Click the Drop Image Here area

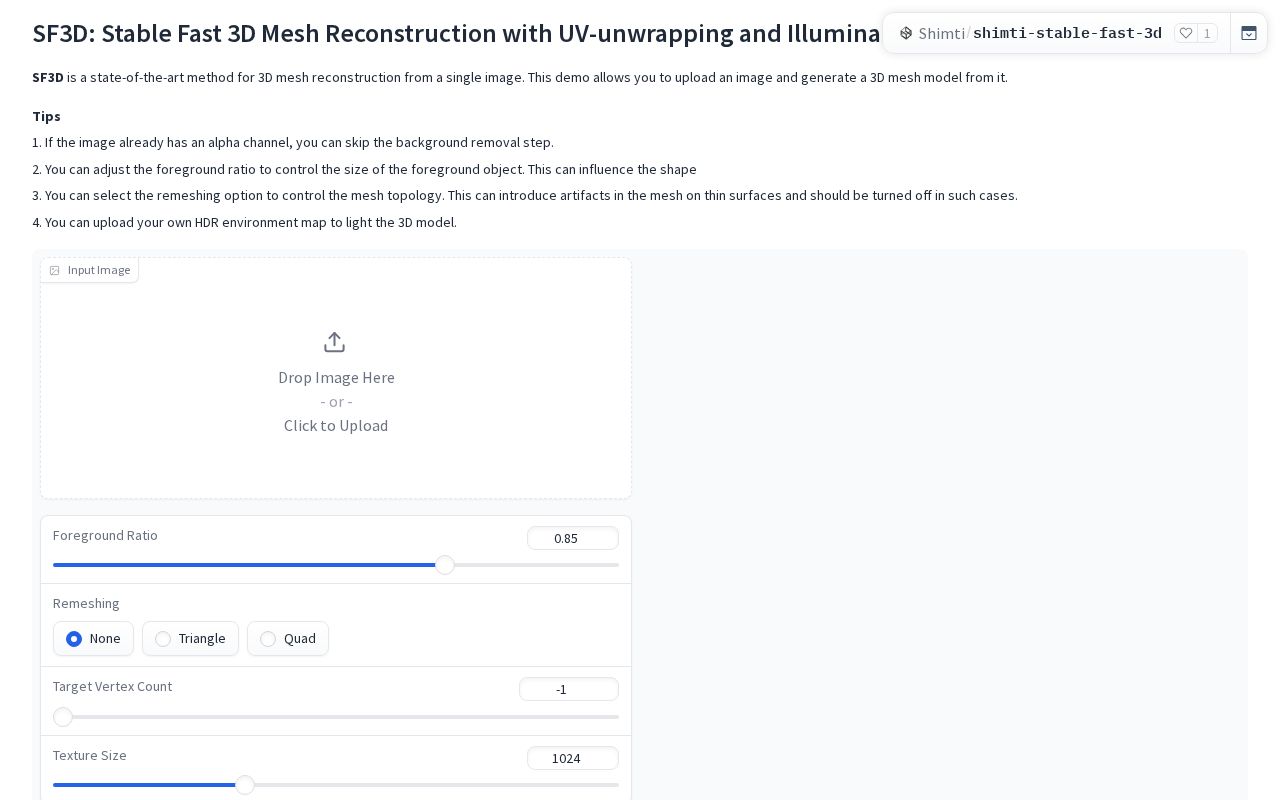[x=336, y=378]
